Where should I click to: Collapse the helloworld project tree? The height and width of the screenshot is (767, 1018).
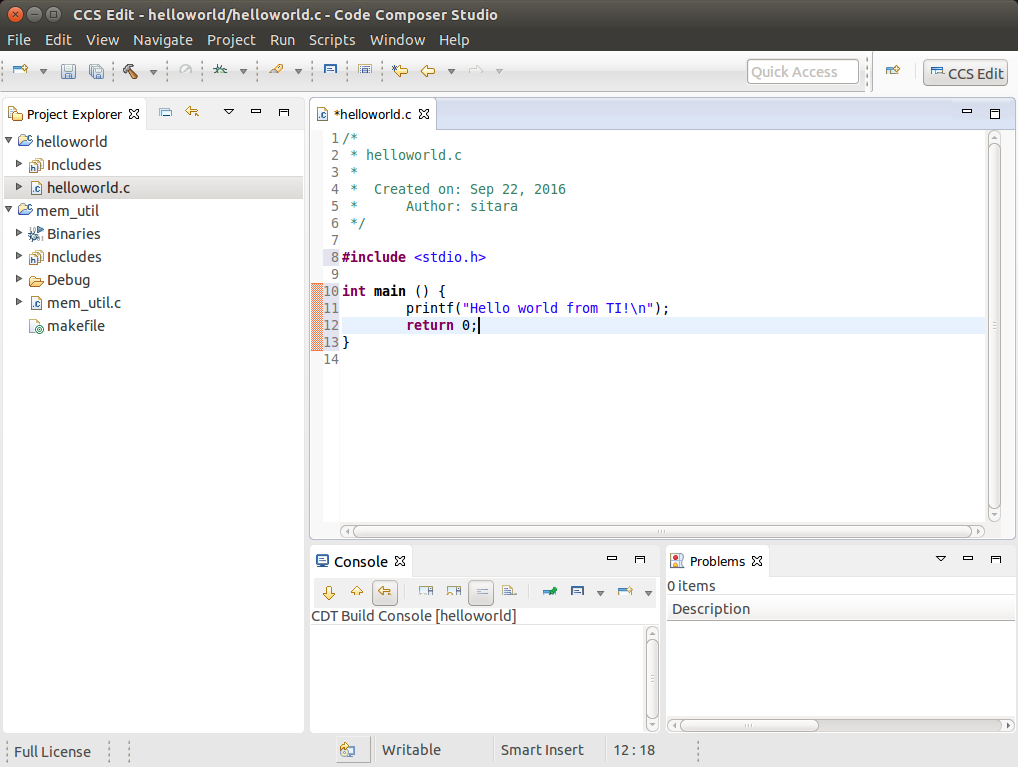pos(10,141)
